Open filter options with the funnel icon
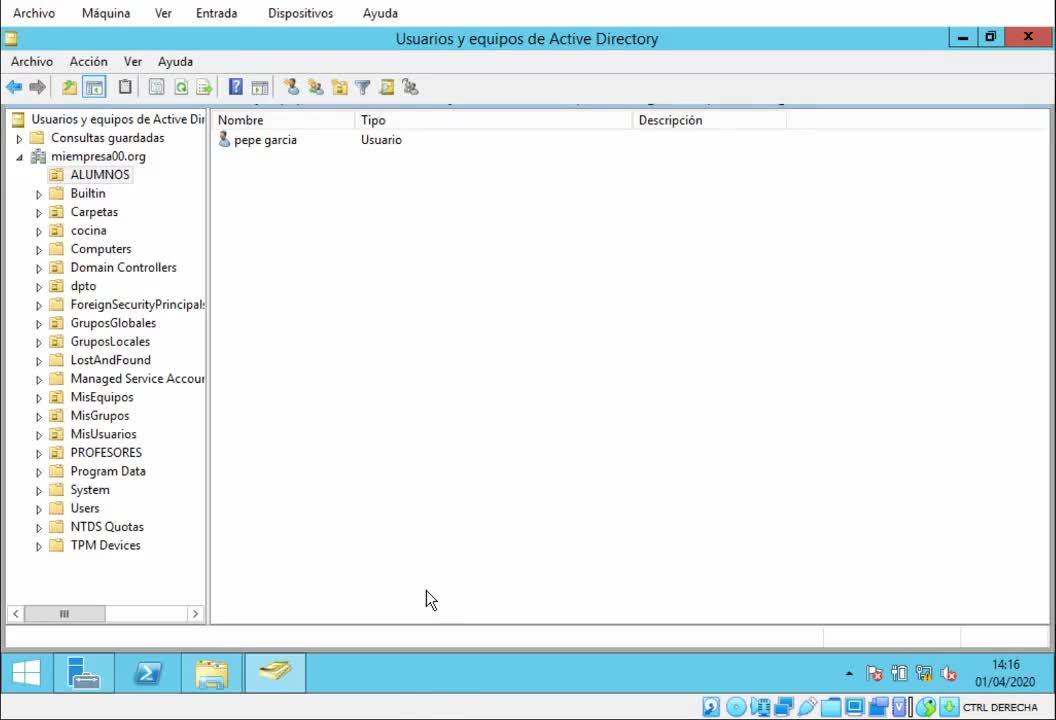 point(362,87)
